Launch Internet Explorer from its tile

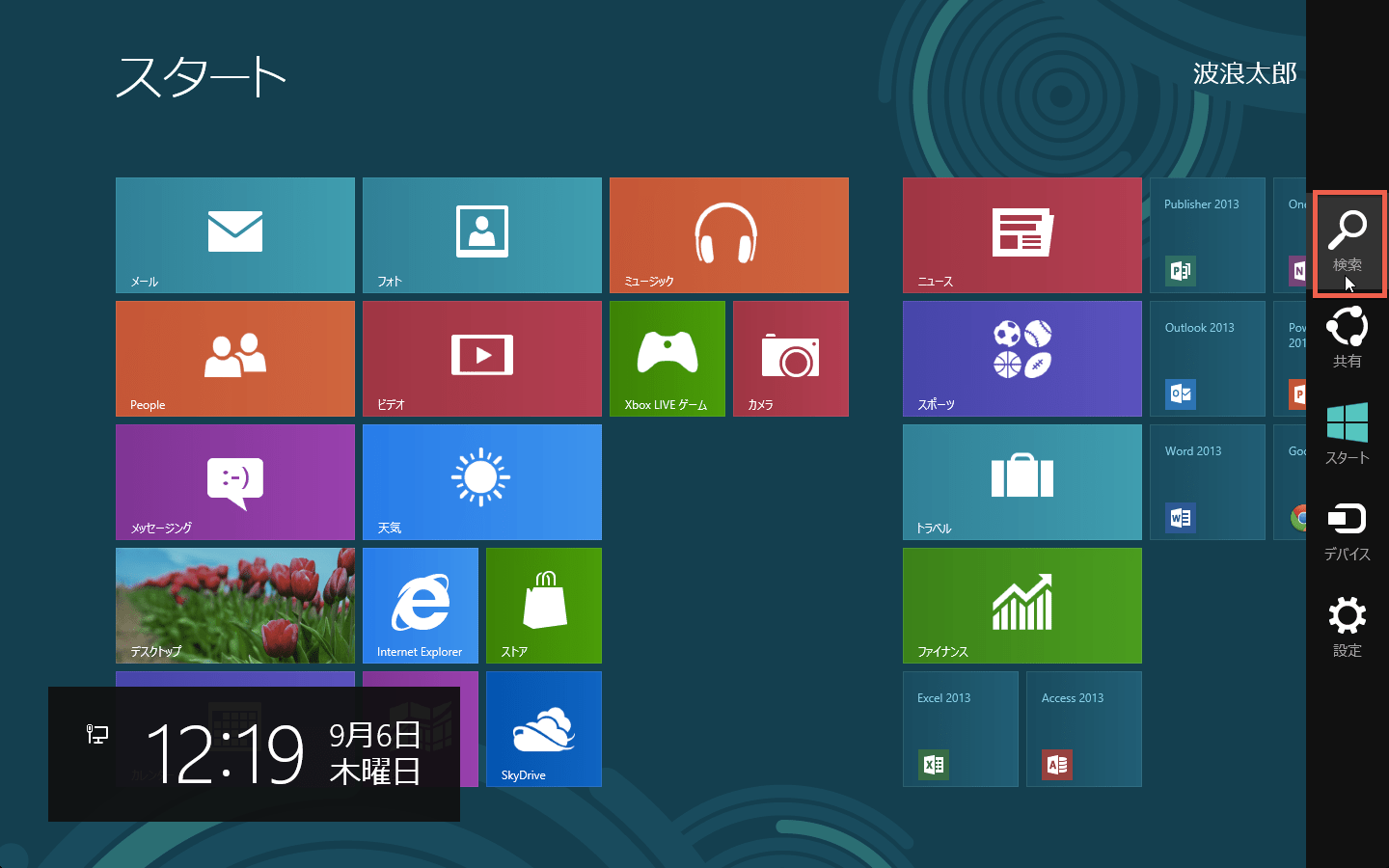[421, 606]
